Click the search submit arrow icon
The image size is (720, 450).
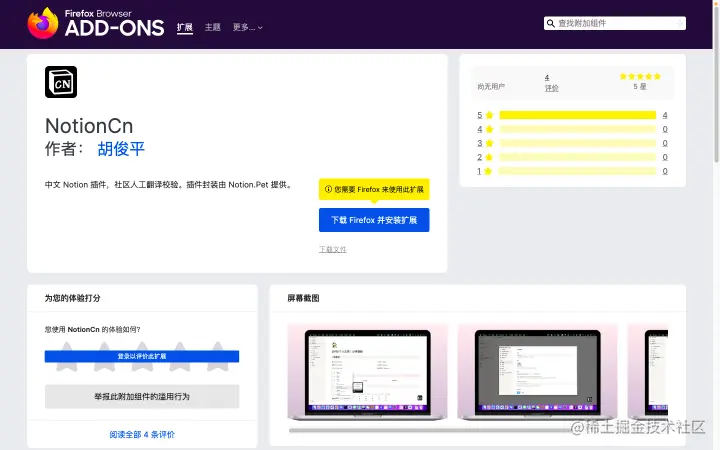[x=680, y=23]
